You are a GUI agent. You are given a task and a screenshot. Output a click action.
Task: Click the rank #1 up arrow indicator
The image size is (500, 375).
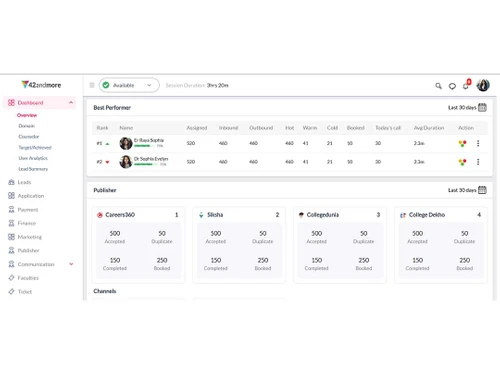pos(107,144)
